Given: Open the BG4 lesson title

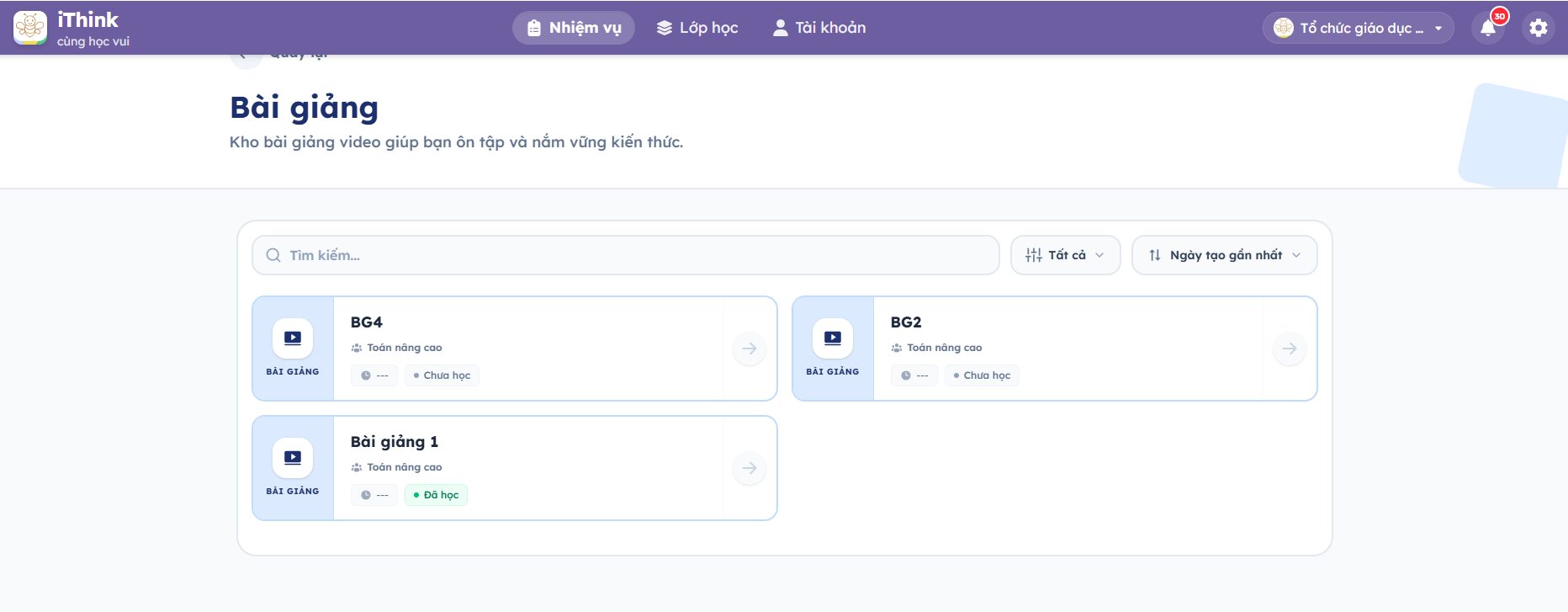Looking at the screenshot, I should click(x=367, y=322).
